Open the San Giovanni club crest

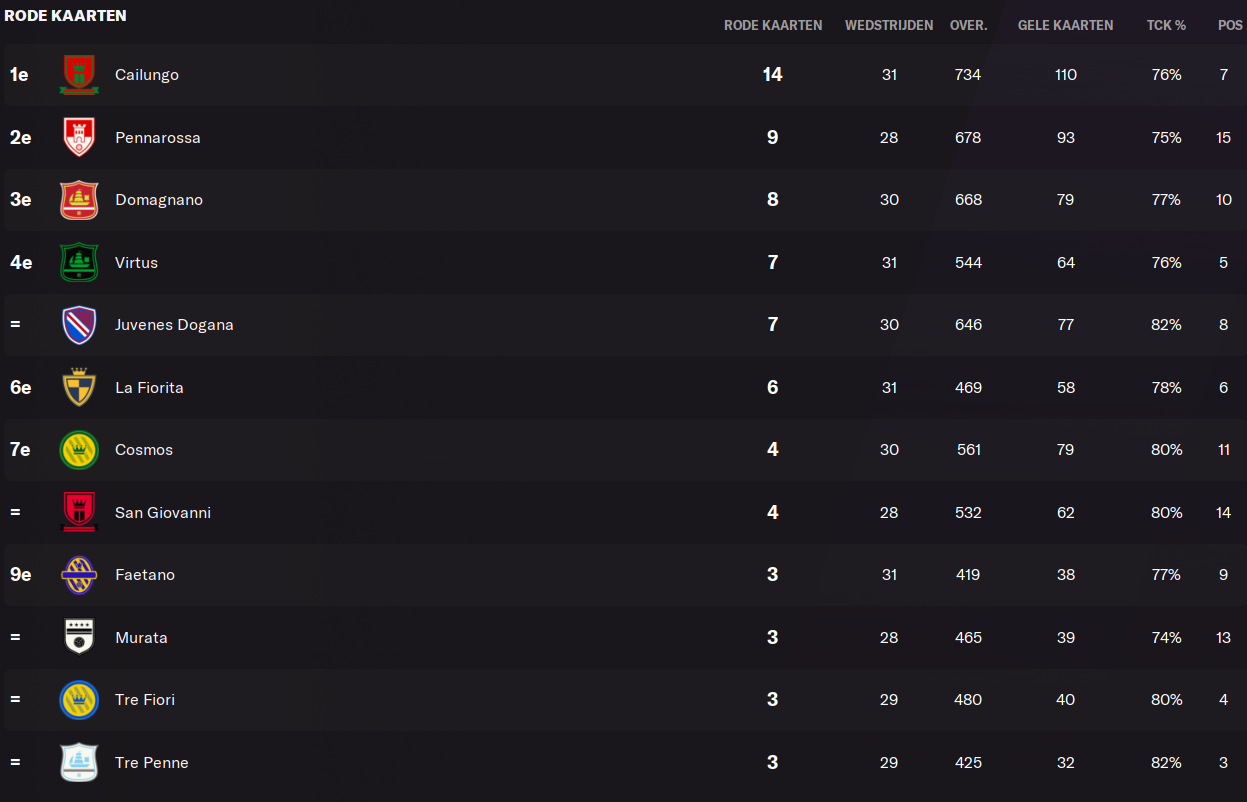click(x=79, y=512)
